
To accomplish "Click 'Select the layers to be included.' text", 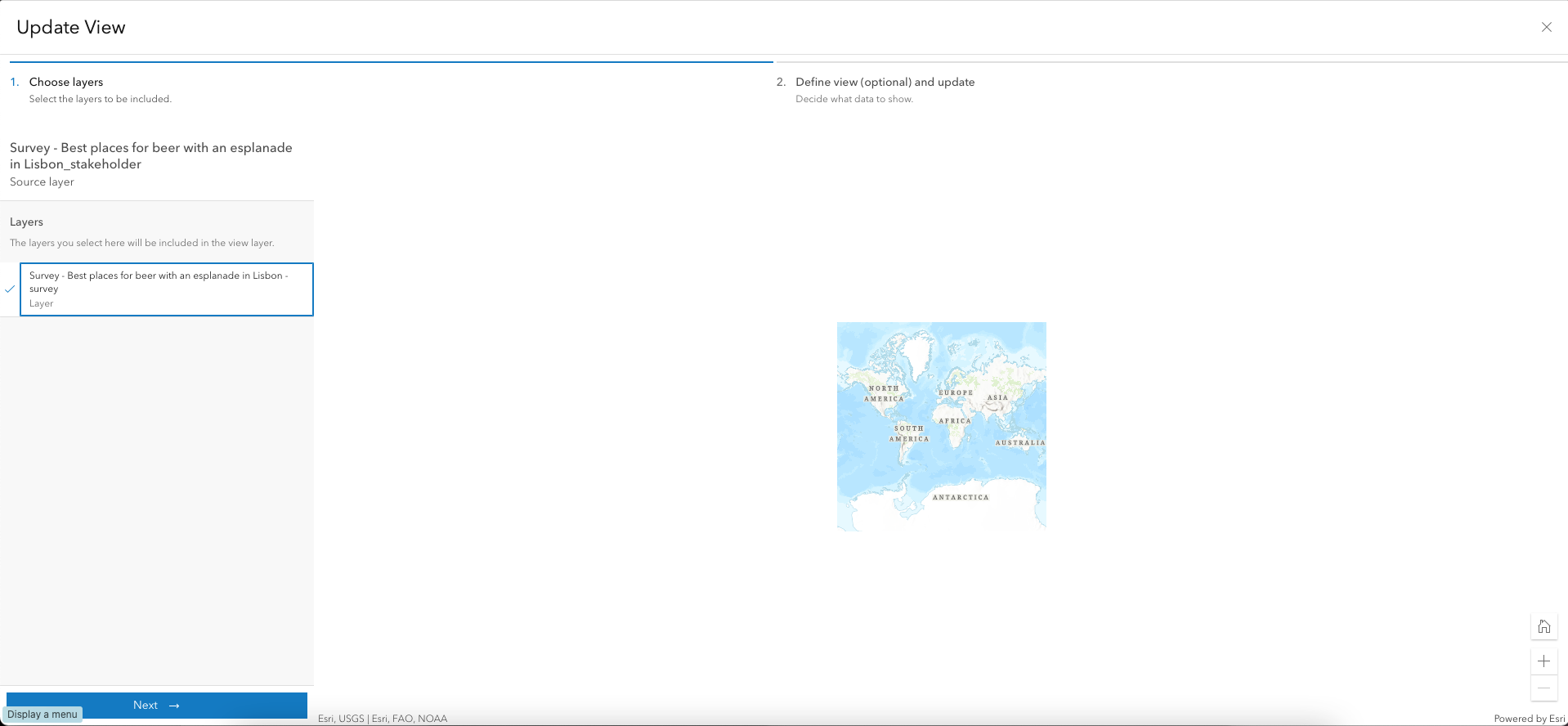I will 101,99.
